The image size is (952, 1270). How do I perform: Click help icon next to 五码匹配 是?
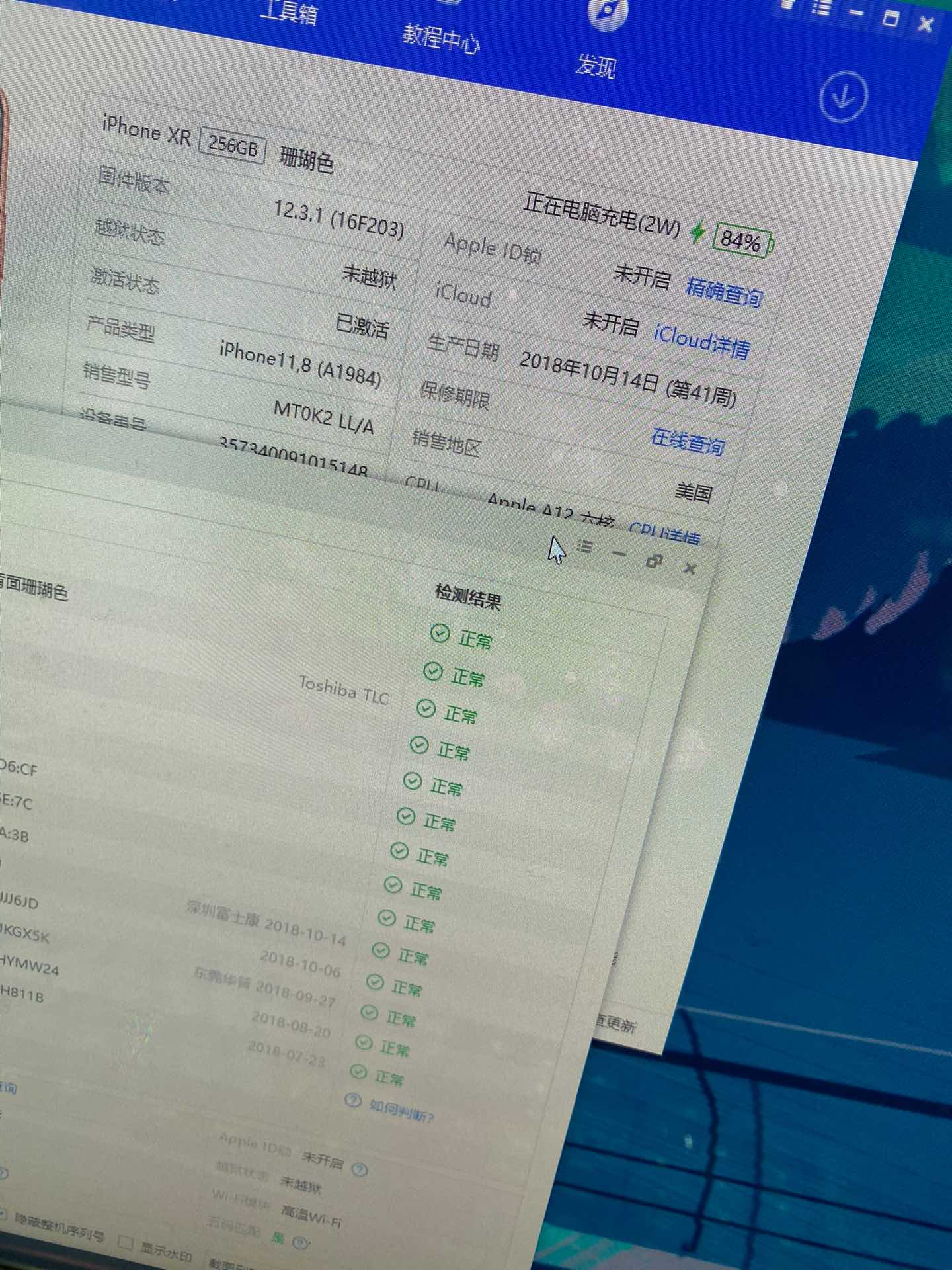pos(299,1242)
